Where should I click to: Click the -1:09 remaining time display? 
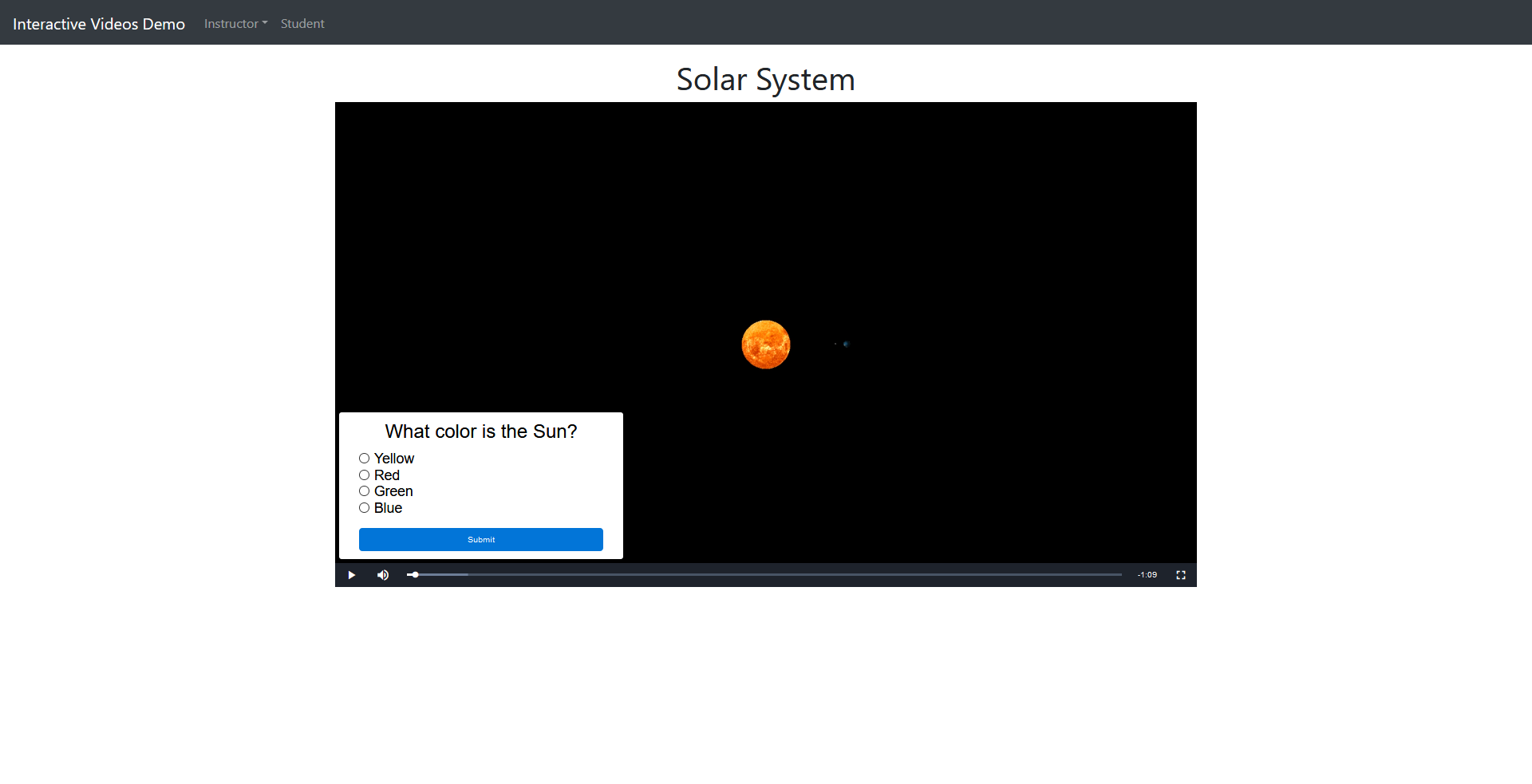point(1147,575)
